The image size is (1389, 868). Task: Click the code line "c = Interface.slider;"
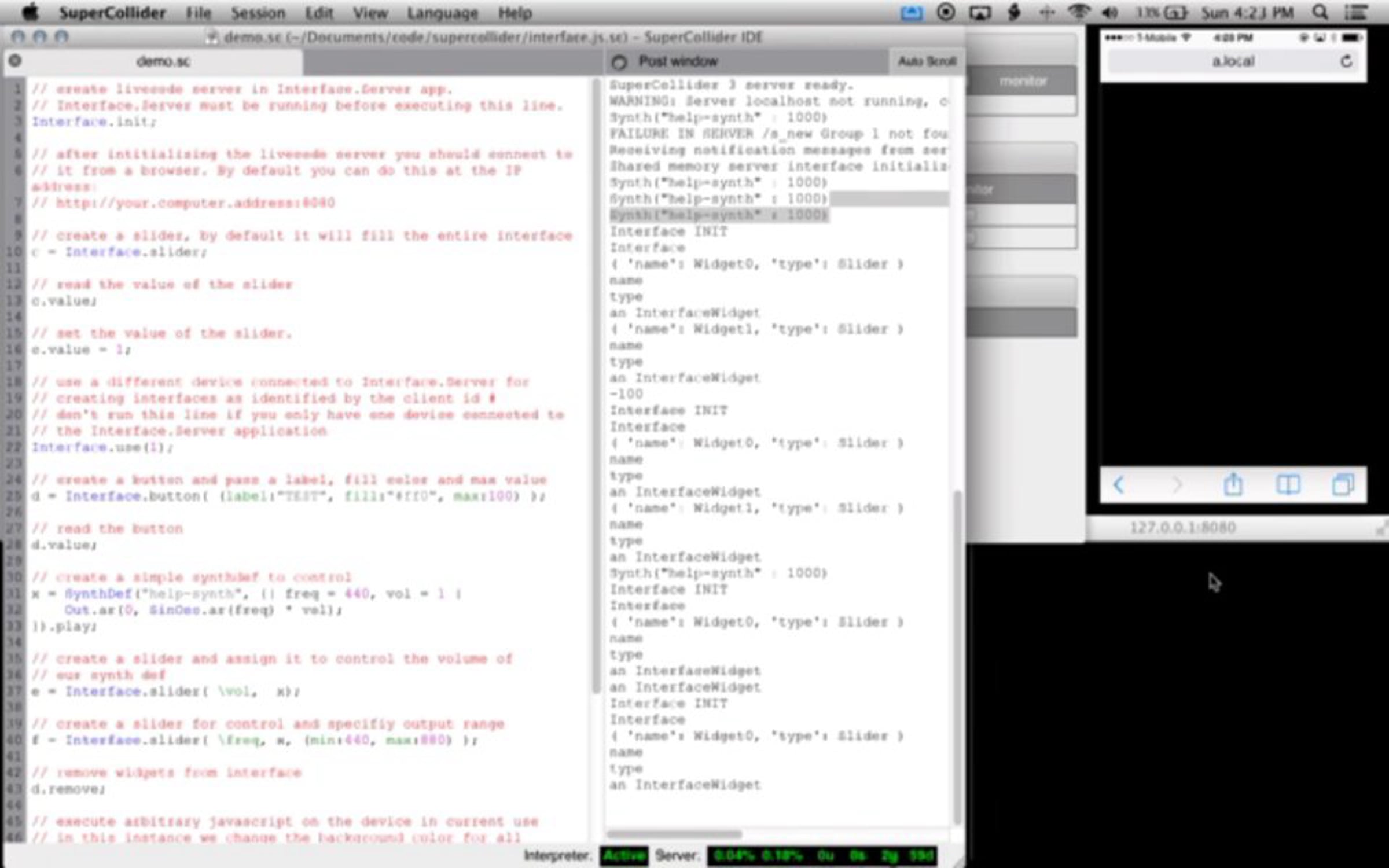point(119,252)
